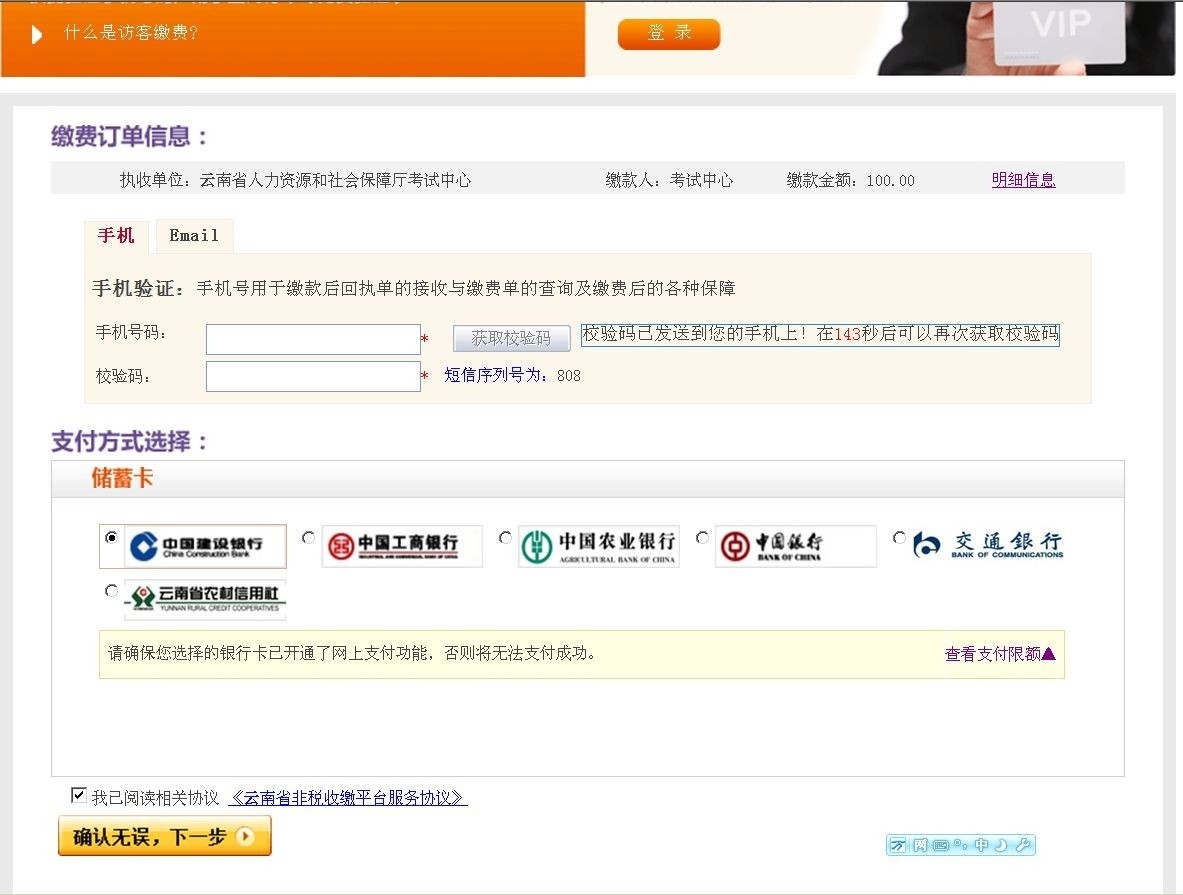Click 缴款人：考试中心 text

click(669, 180)
